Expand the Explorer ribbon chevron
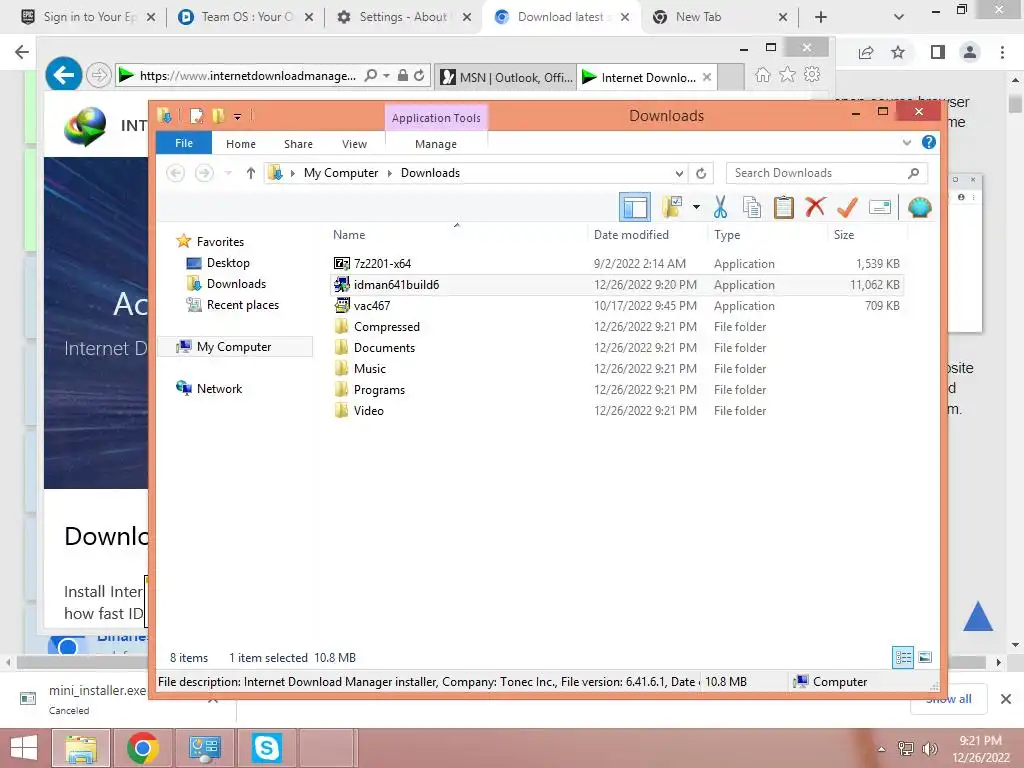1024x768 pixels. pyautogui.click(x=906, y=142)
